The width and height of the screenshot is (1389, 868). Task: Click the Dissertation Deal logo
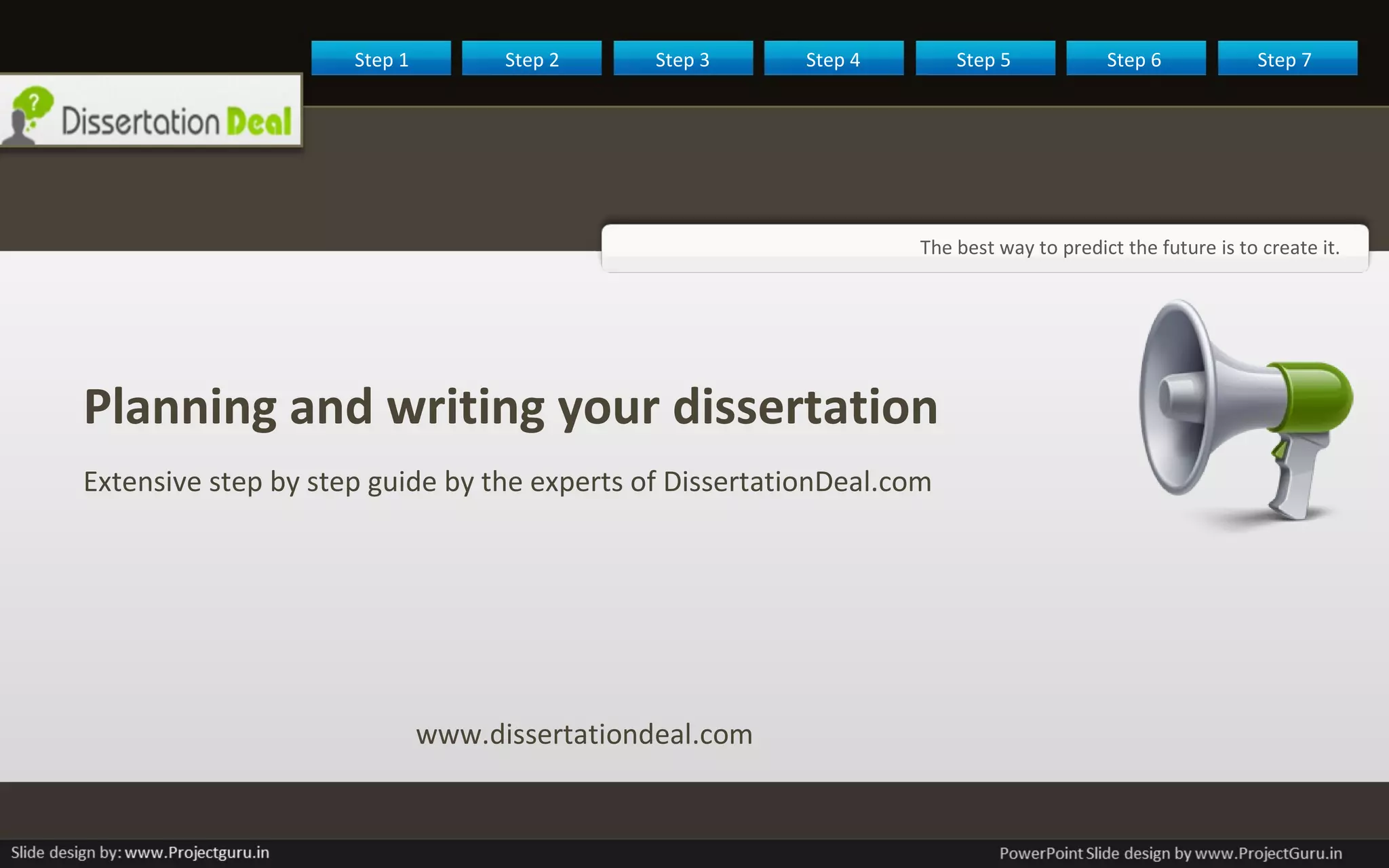pyautogui.click(x=151, y=112)
